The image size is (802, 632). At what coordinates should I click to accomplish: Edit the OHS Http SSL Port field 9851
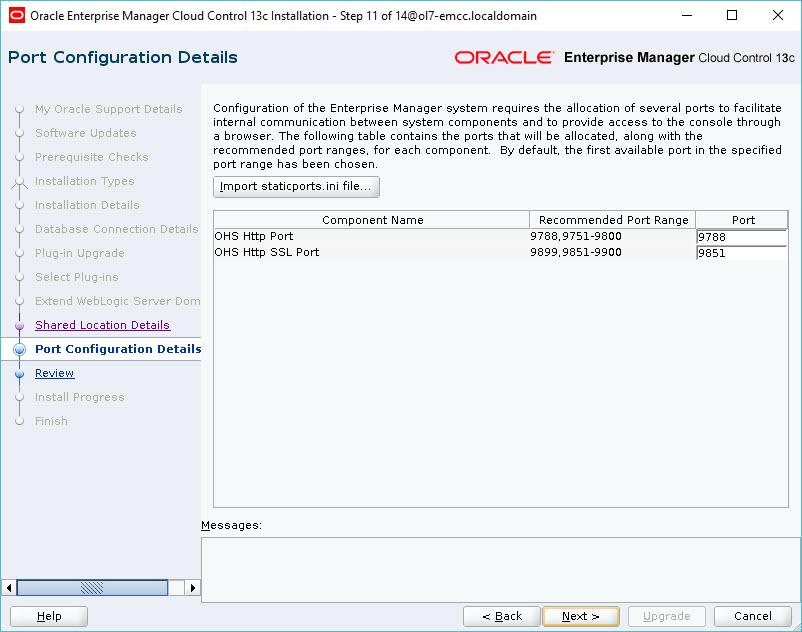[x=742, y=253]
